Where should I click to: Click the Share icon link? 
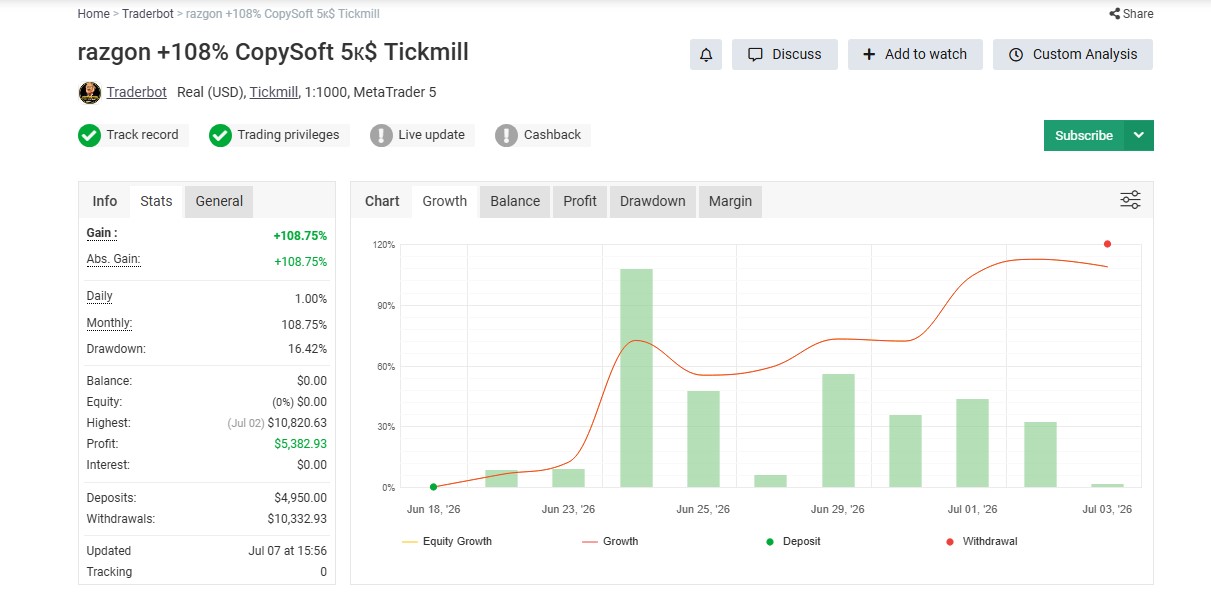(x=1131, y=14)
